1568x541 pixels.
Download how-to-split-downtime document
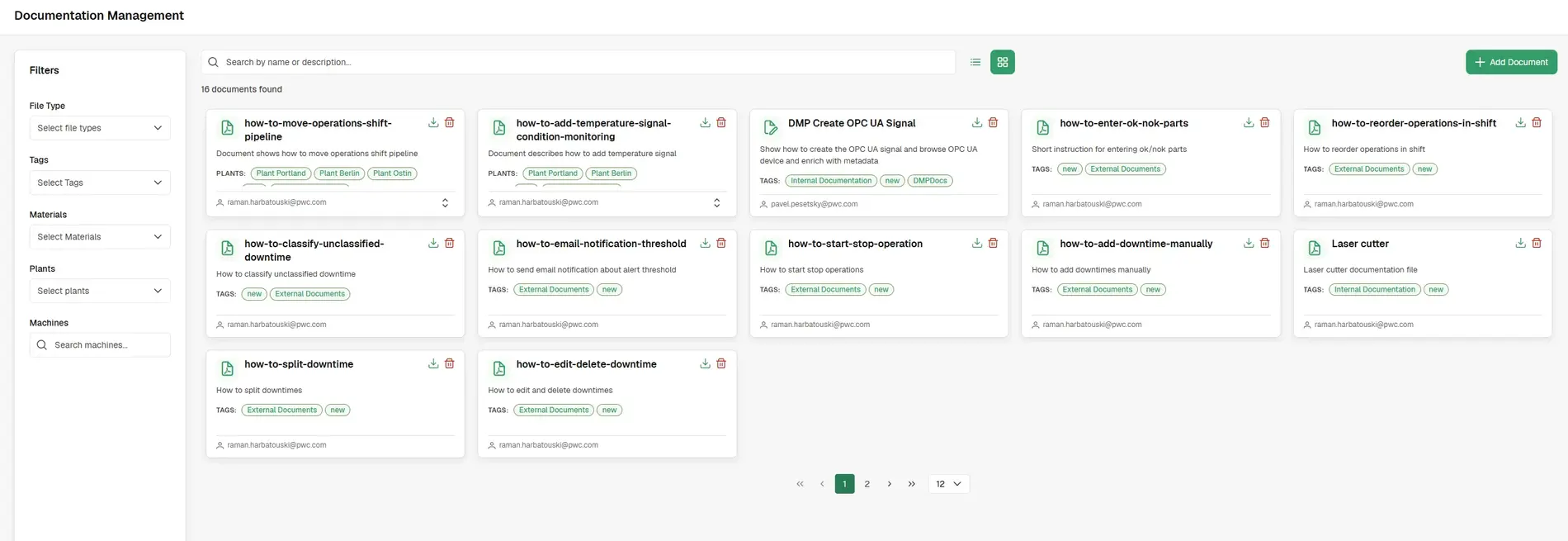click(433, 363)
